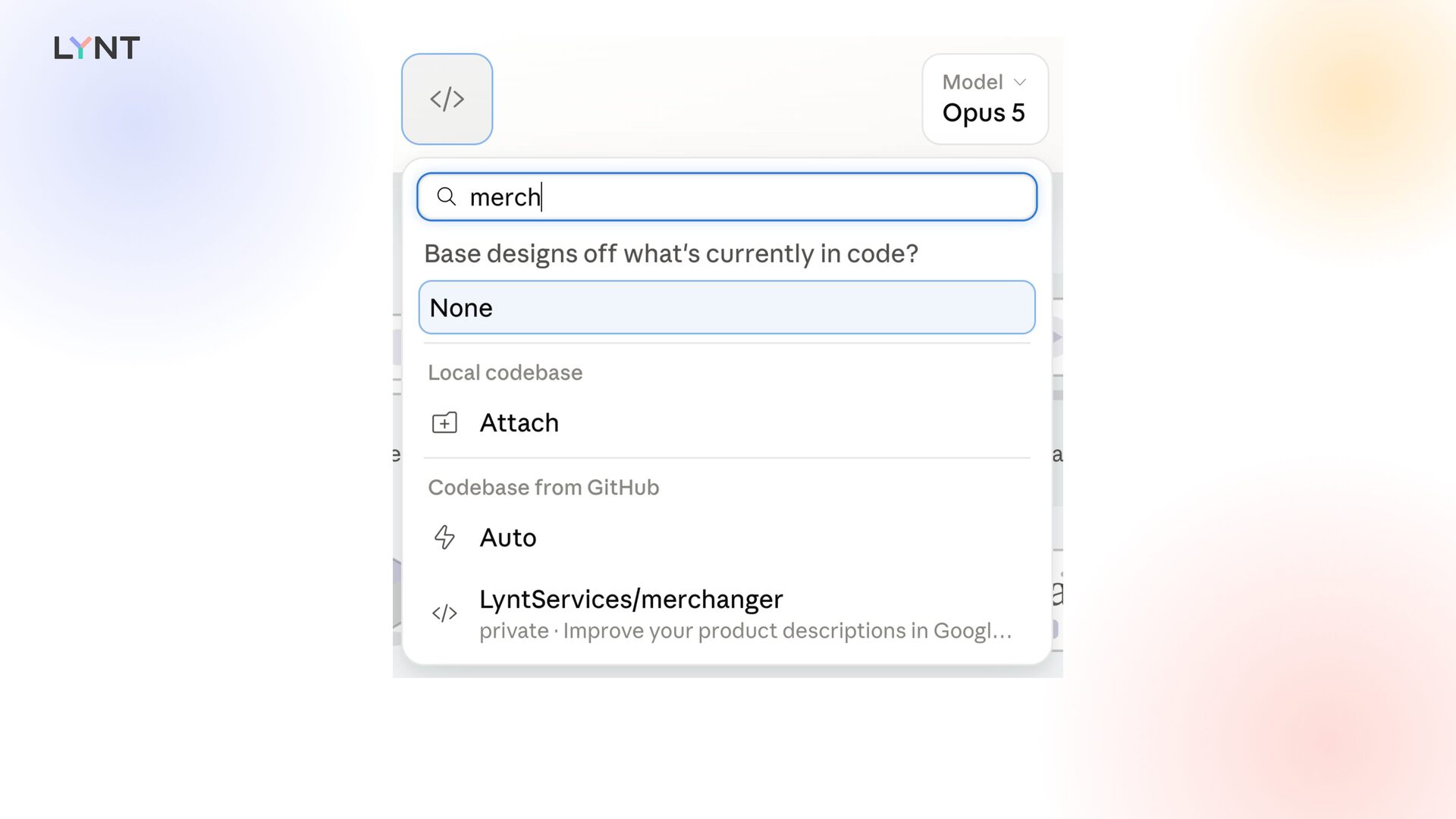Image resolution: width=1456 pixels, height=819 pixels.
Task: Choose Attach under Local codebase
Action: click(726, 422)
